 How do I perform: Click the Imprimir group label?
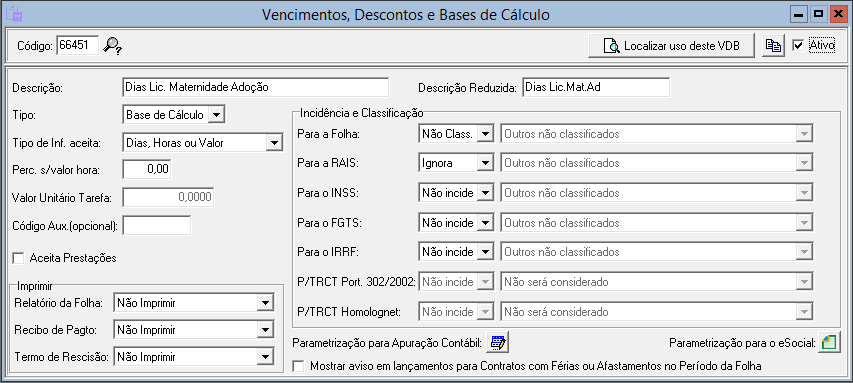coord(35,285)
